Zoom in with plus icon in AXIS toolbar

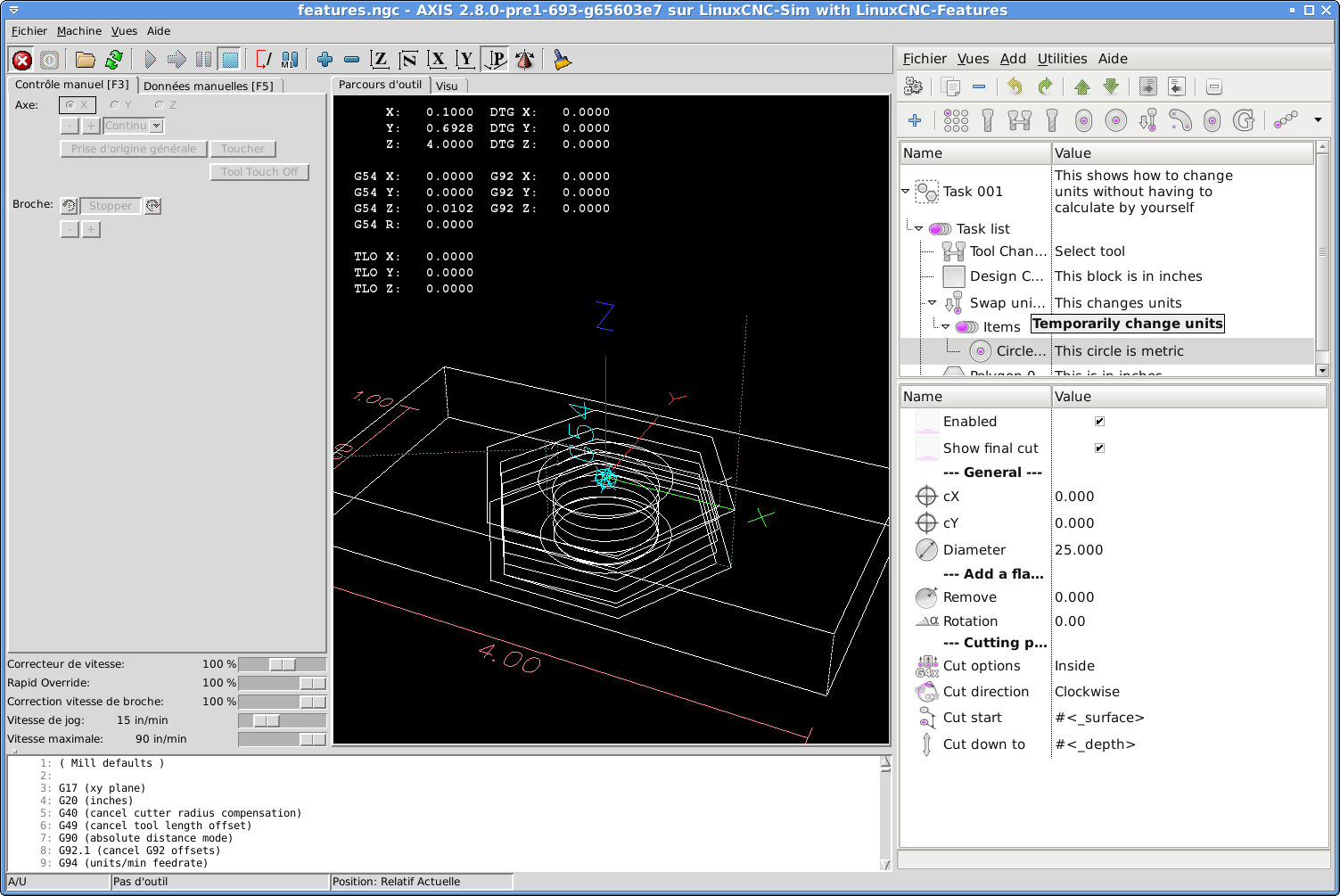coord(325,60)
